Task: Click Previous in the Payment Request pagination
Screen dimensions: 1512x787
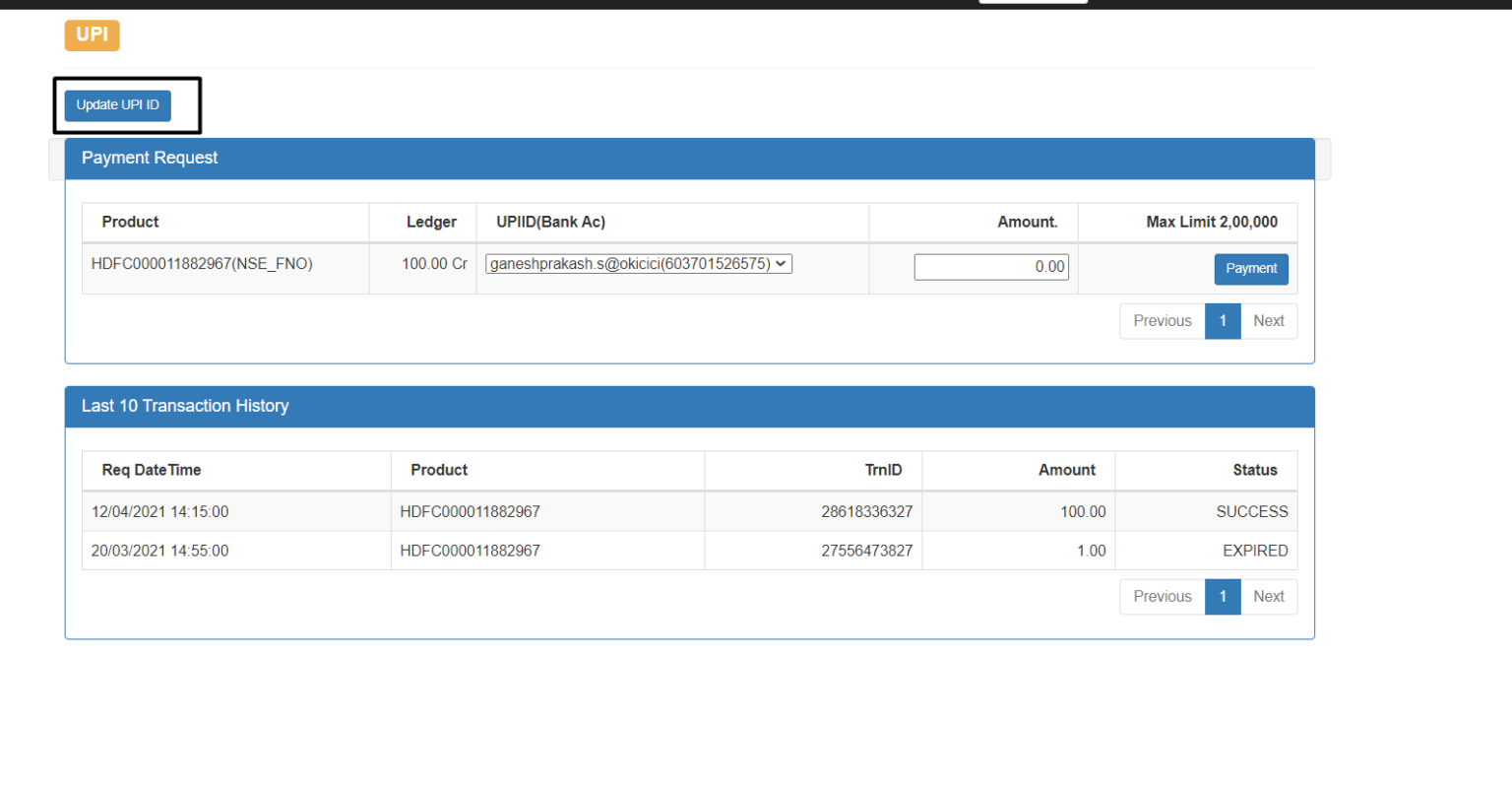Action: pos(1163,320)
